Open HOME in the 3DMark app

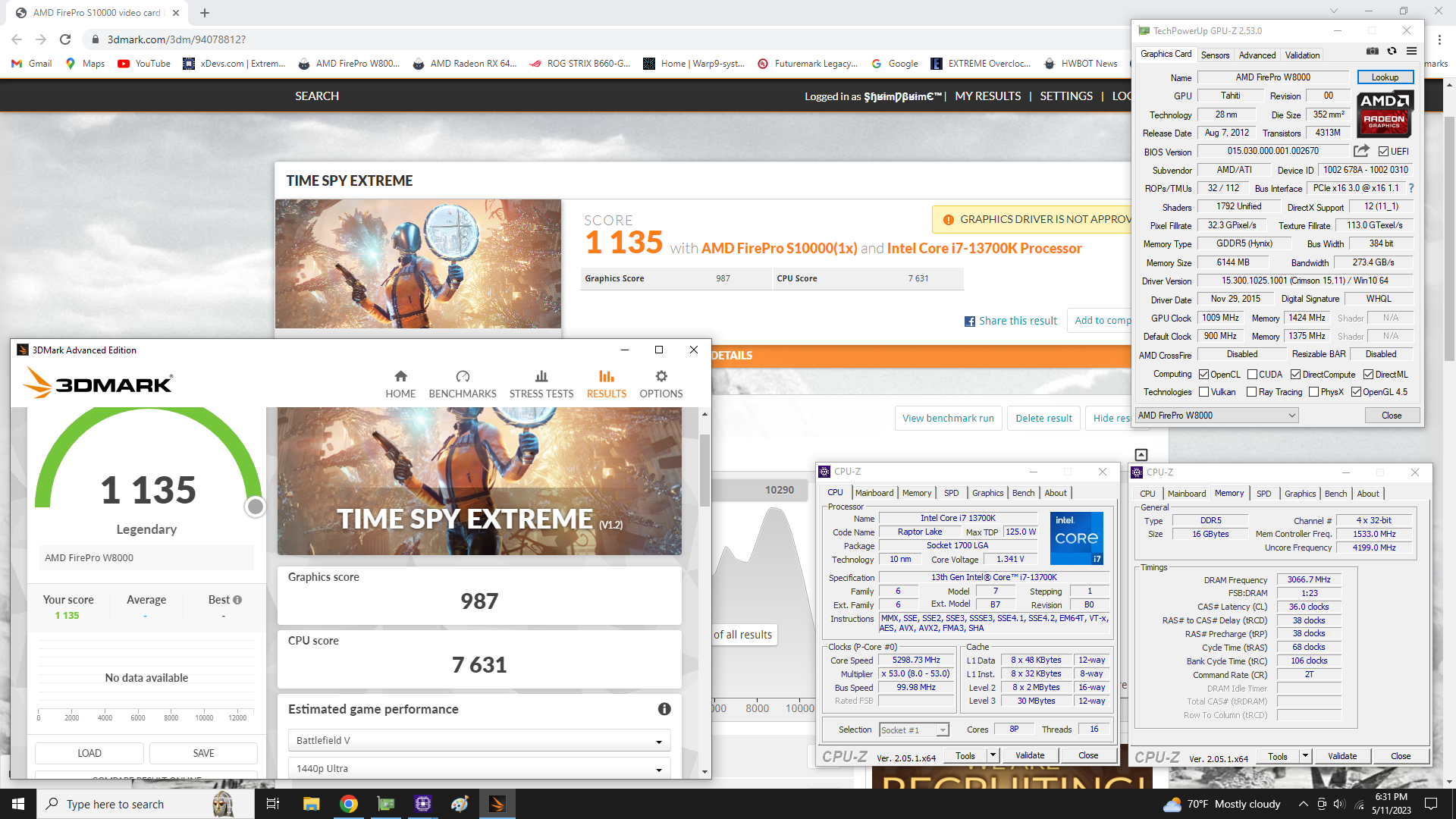click(x=400, y=384)
